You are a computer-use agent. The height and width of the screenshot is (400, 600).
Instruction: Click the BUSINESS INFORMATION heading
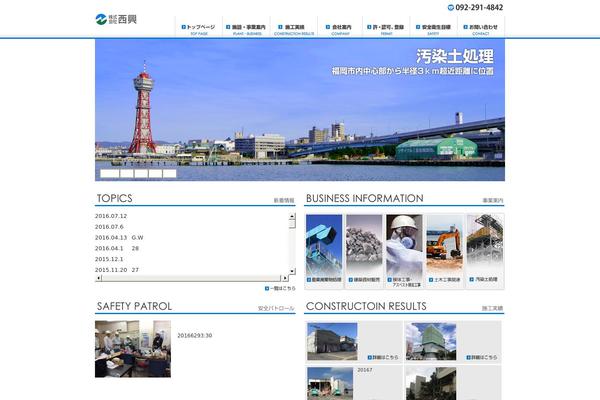coord(365,198)
